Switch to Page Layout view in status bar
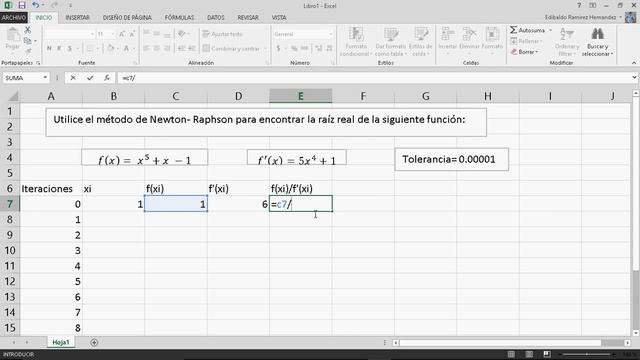 (529, 354)
